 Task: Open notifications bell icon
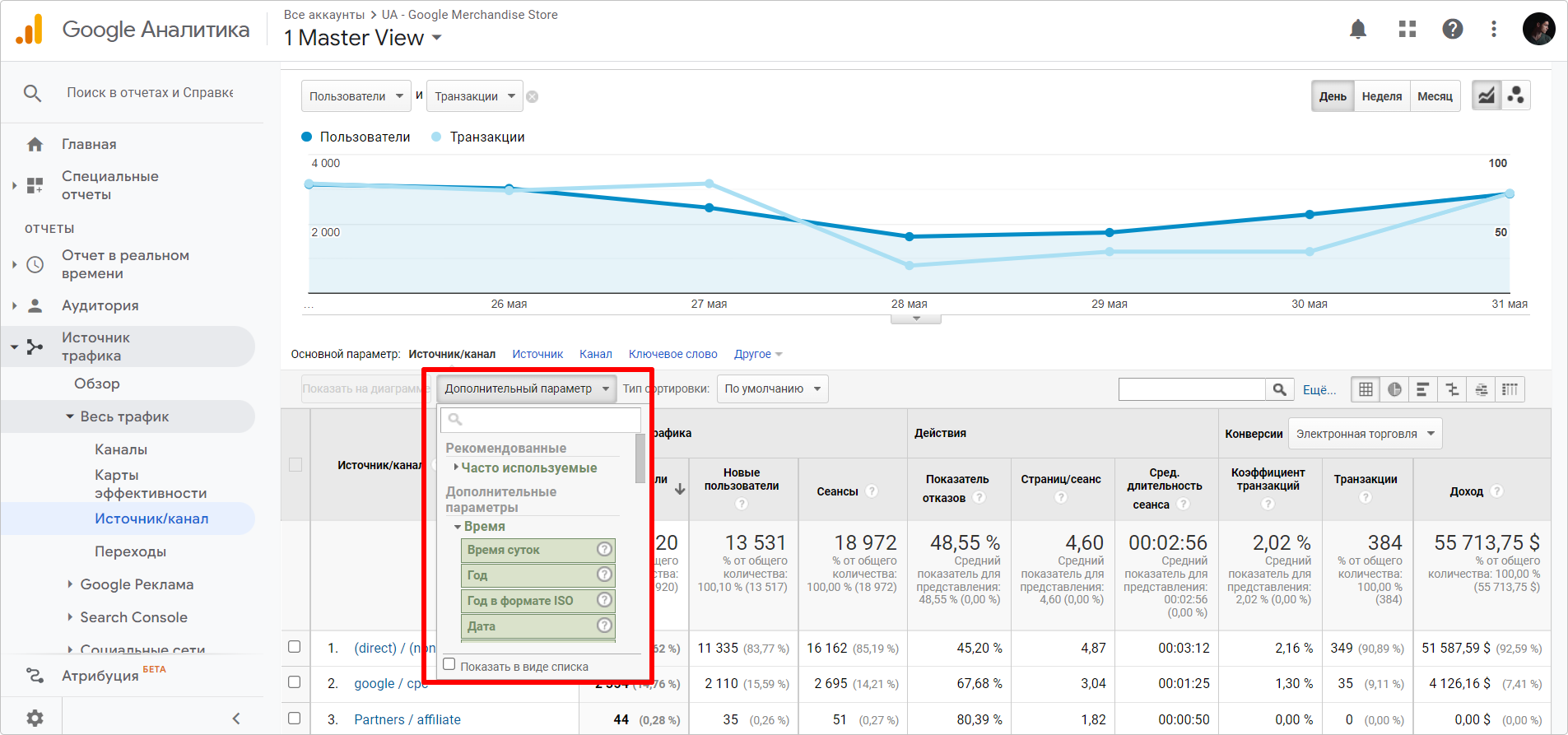(x=1358, y=30)
